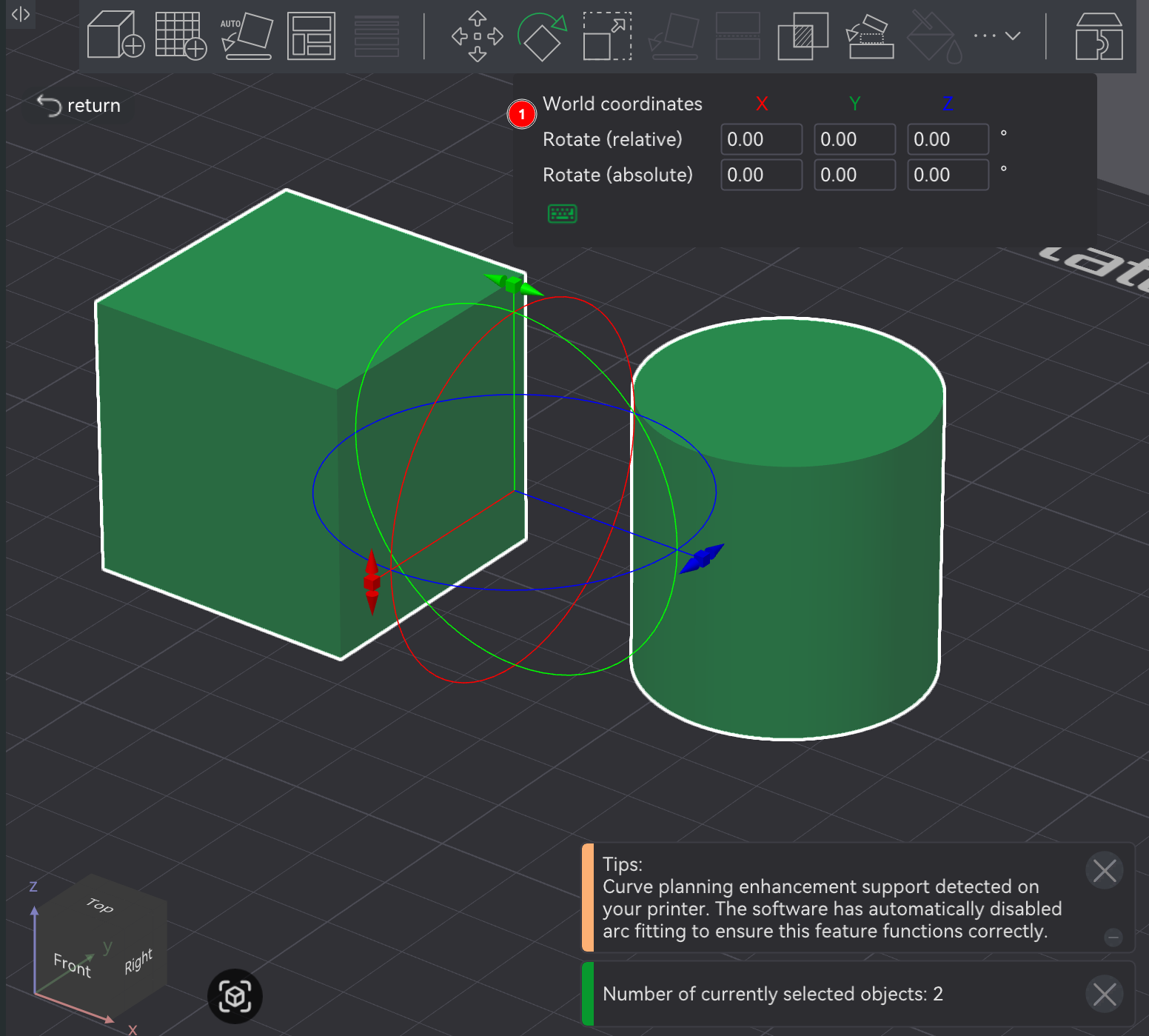Click the Top face of view cube
The height and width of the screenshot is (1036, 1149).
pos(101,905)
